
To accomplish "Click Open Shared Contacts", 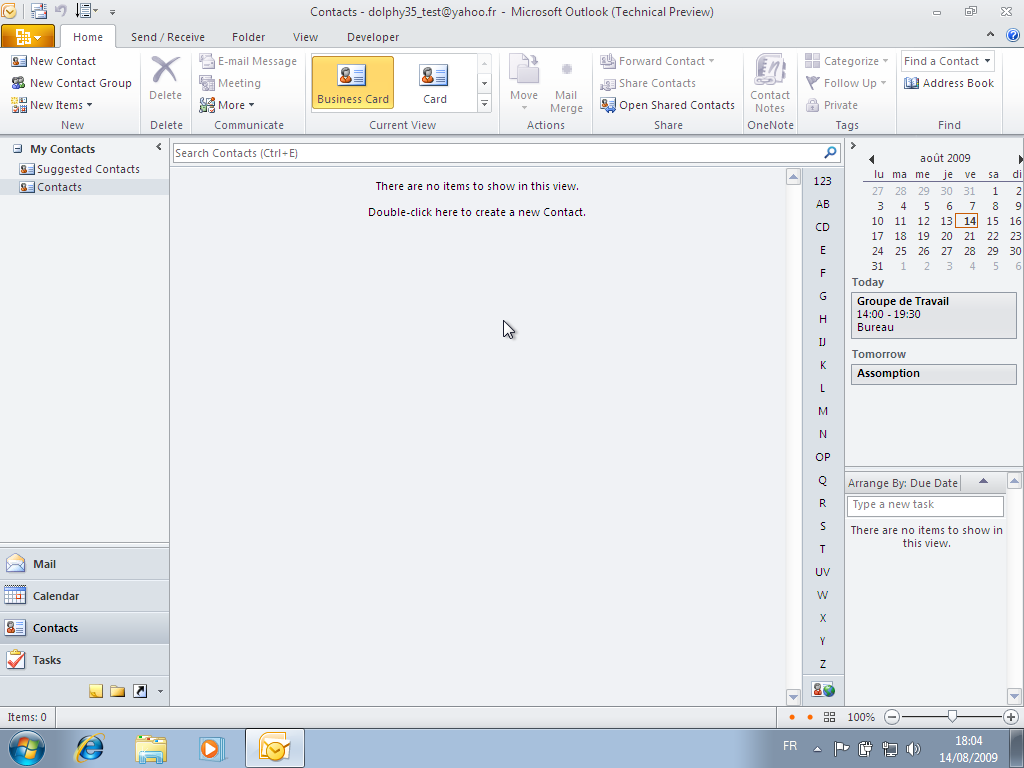I will [667, 105].
